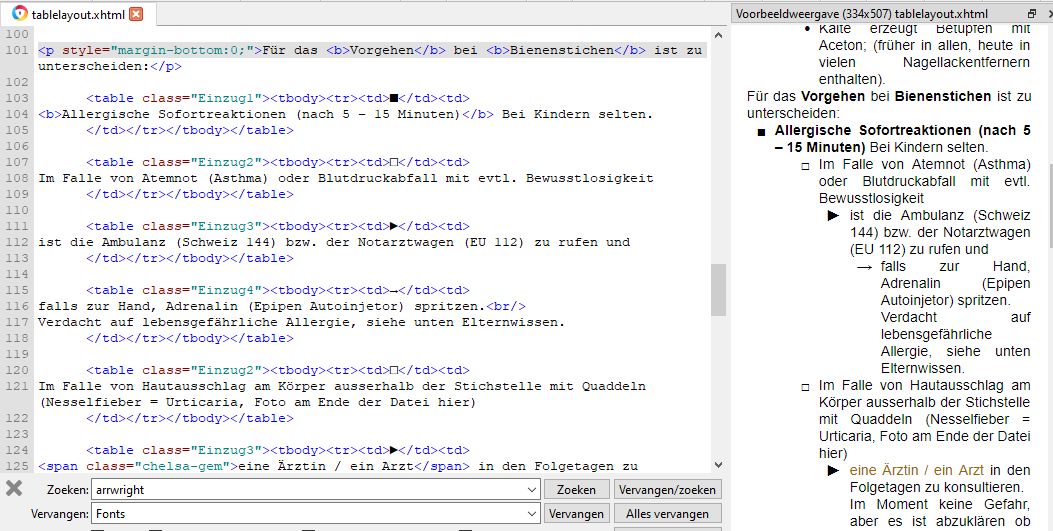Image resolution: width=1053 pixels, height=531 pixels.
Task: Click 'Im Falle von Atemnot (Asthma)' in the preview
Action: tap(924, 164)
